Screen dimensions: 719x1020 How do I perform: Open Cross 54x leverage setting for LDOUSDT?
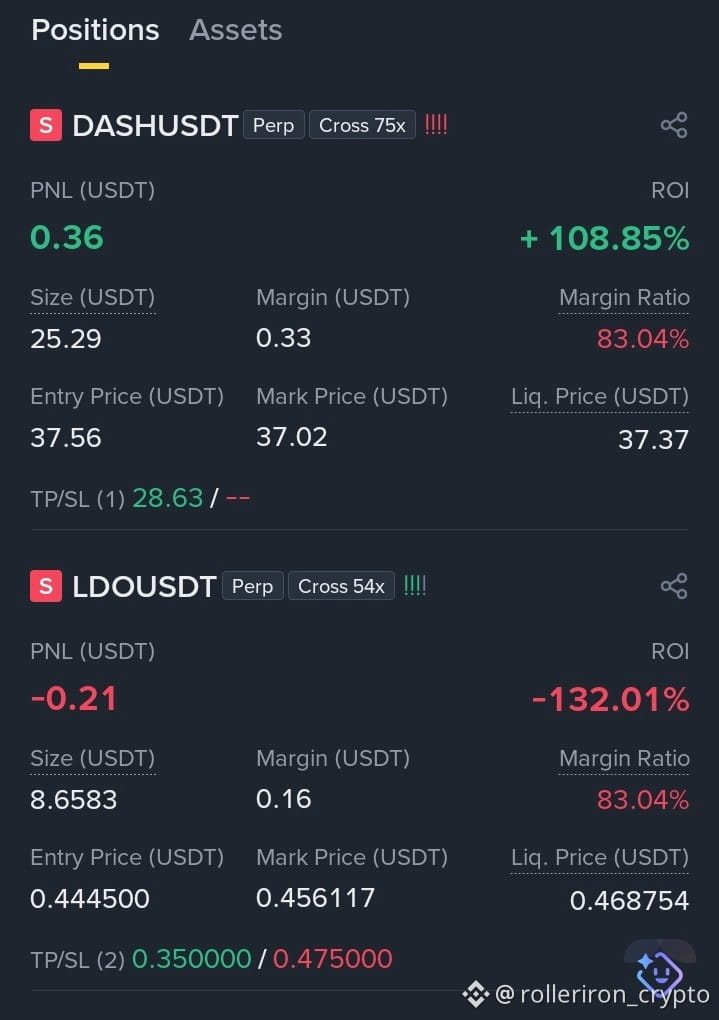[x=342, y=585]
